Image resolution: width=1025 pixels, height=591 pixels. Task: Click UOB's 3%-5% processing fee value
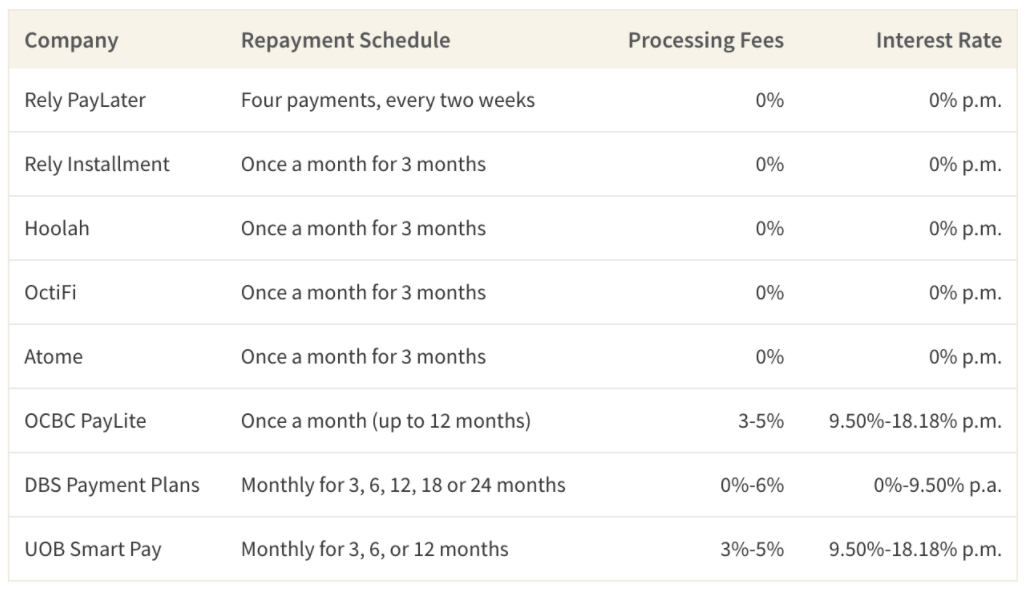point(752,549)
